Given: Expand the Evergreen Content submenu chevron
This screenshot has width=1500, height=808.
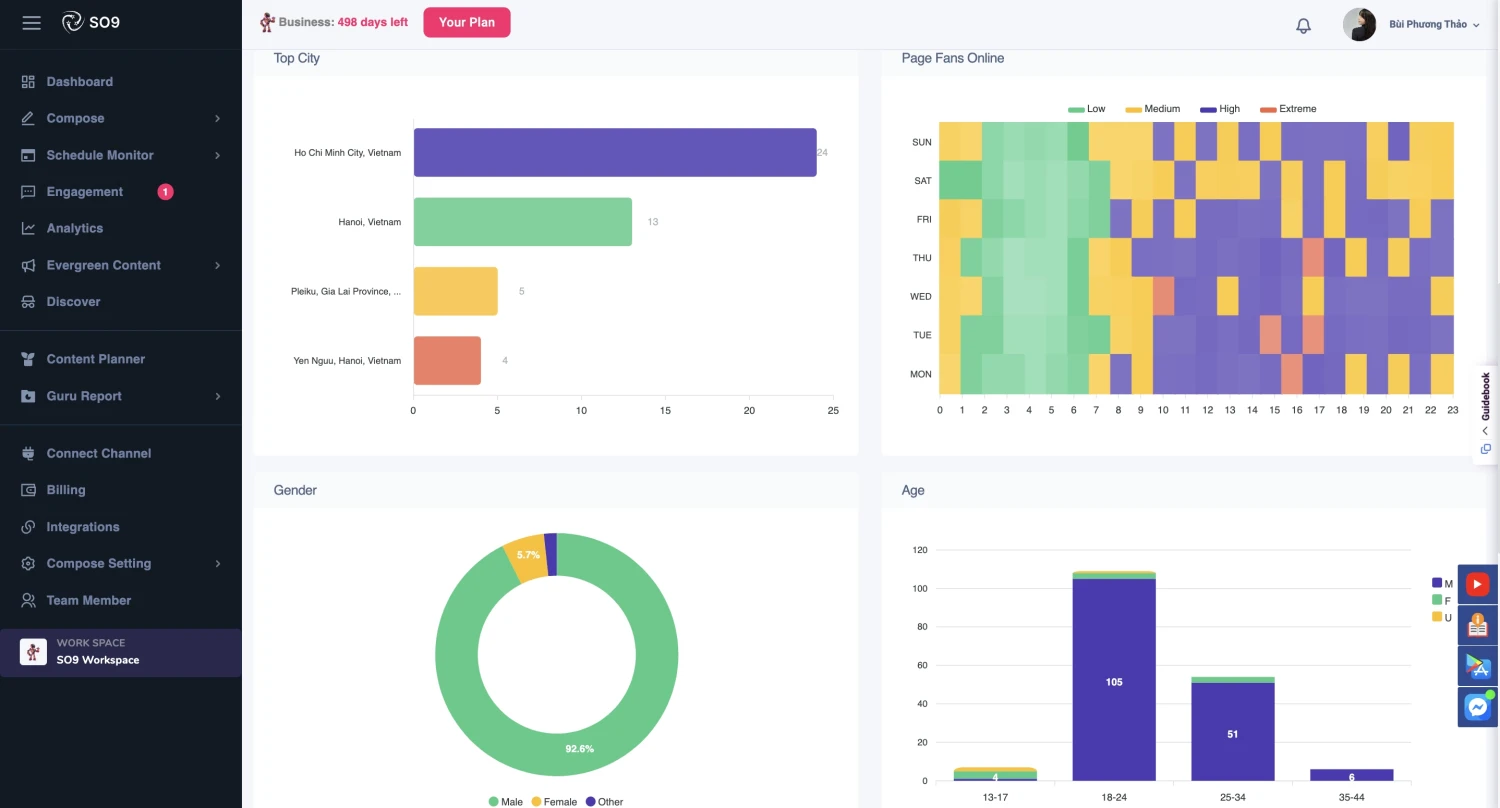Looking at the screenshot, I should [x=217, y=266].
